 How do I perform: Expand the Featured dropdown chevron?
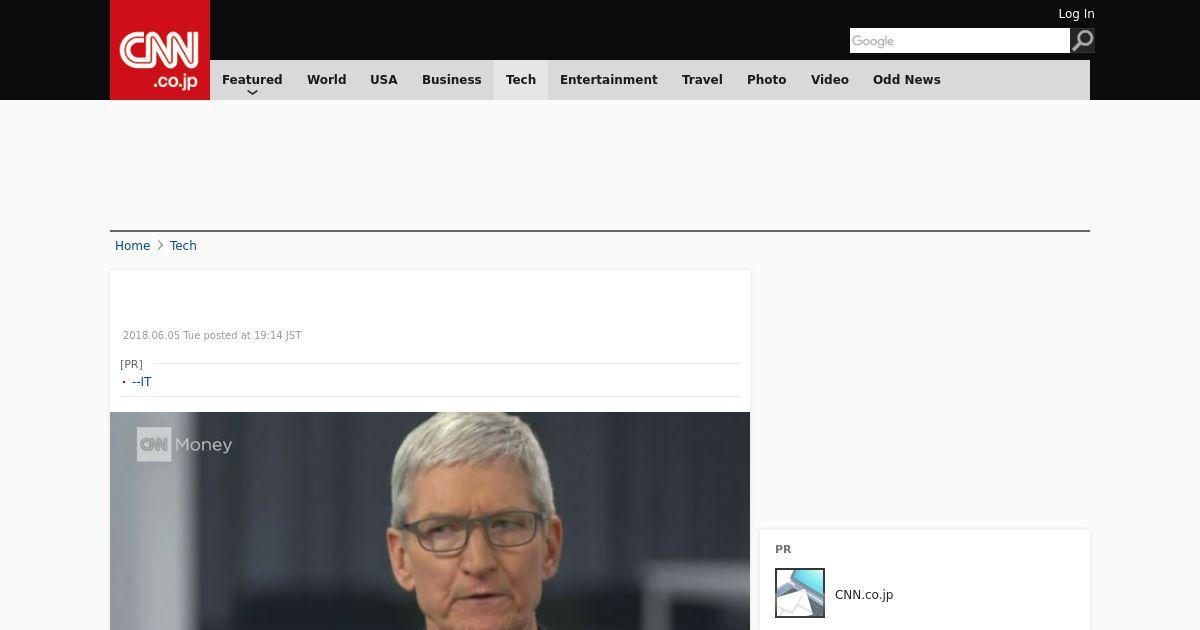click(252, 92)
